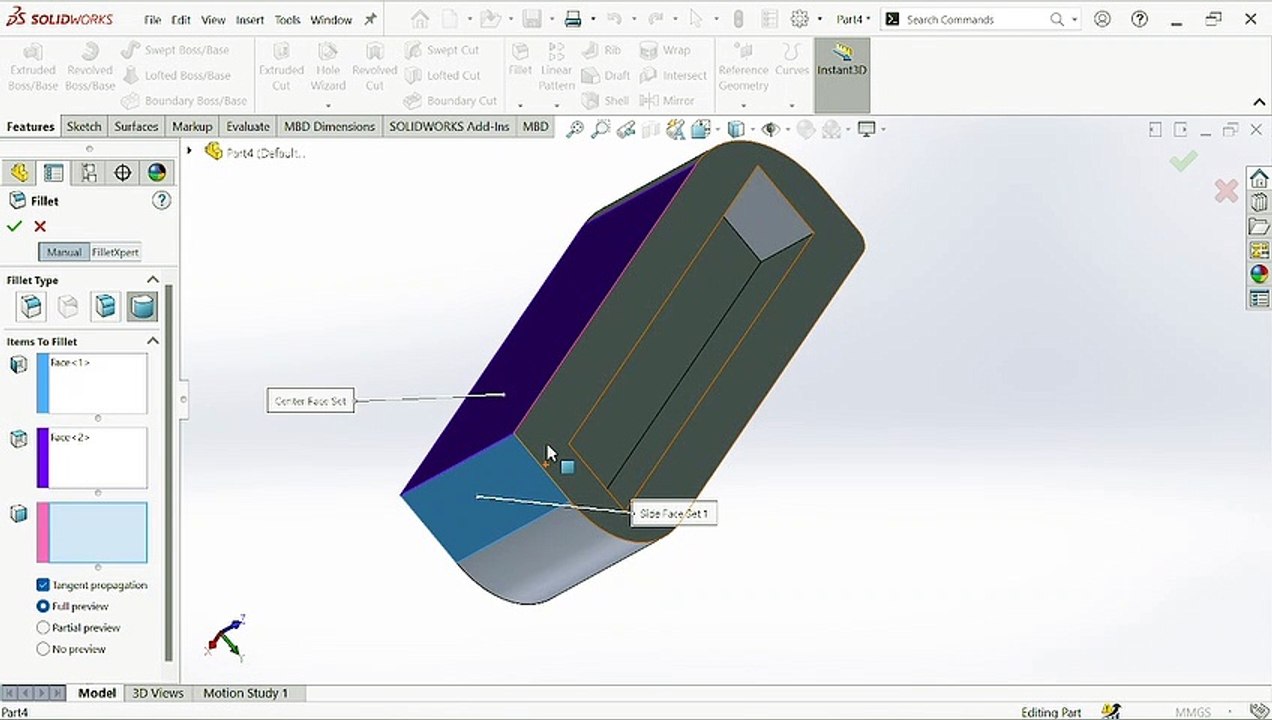The image size is (1272, 720).
Task: Click the Zoom to Fit magnifier icon
Action: pyautogui.click(x=574, y=129)
